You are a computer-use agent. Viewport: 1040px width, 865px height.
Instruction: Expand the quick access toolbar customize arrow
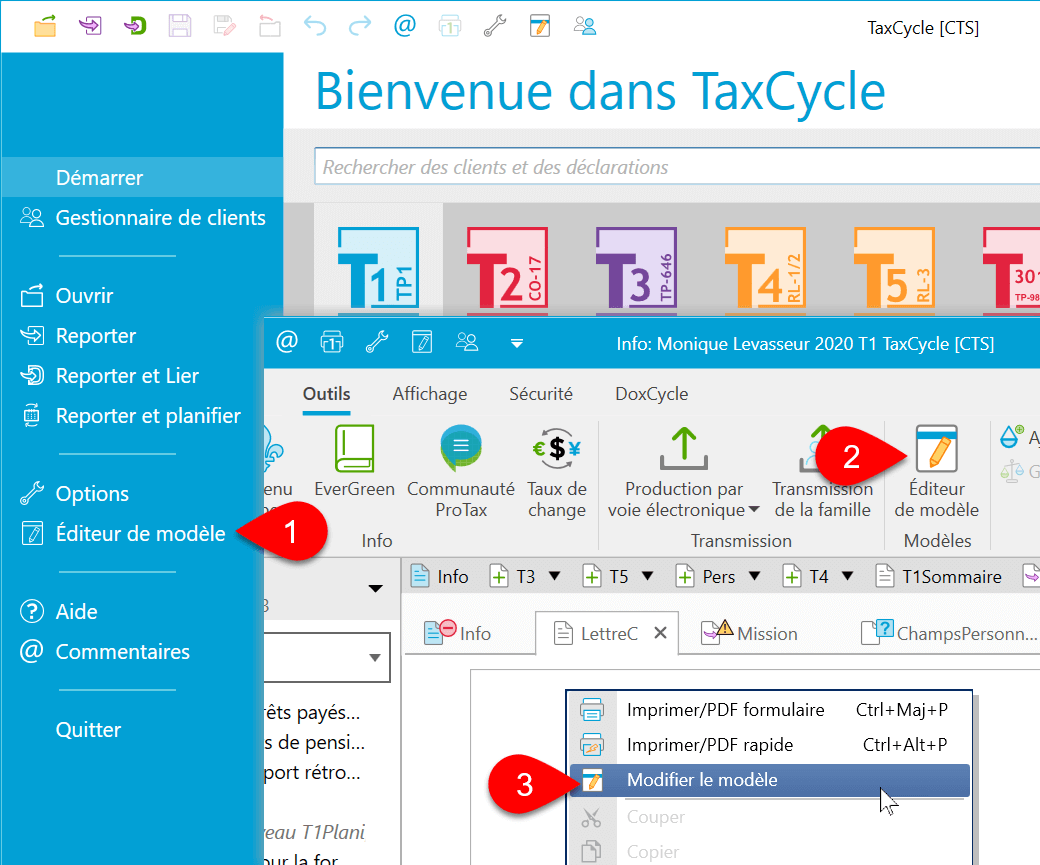[517, 343]
